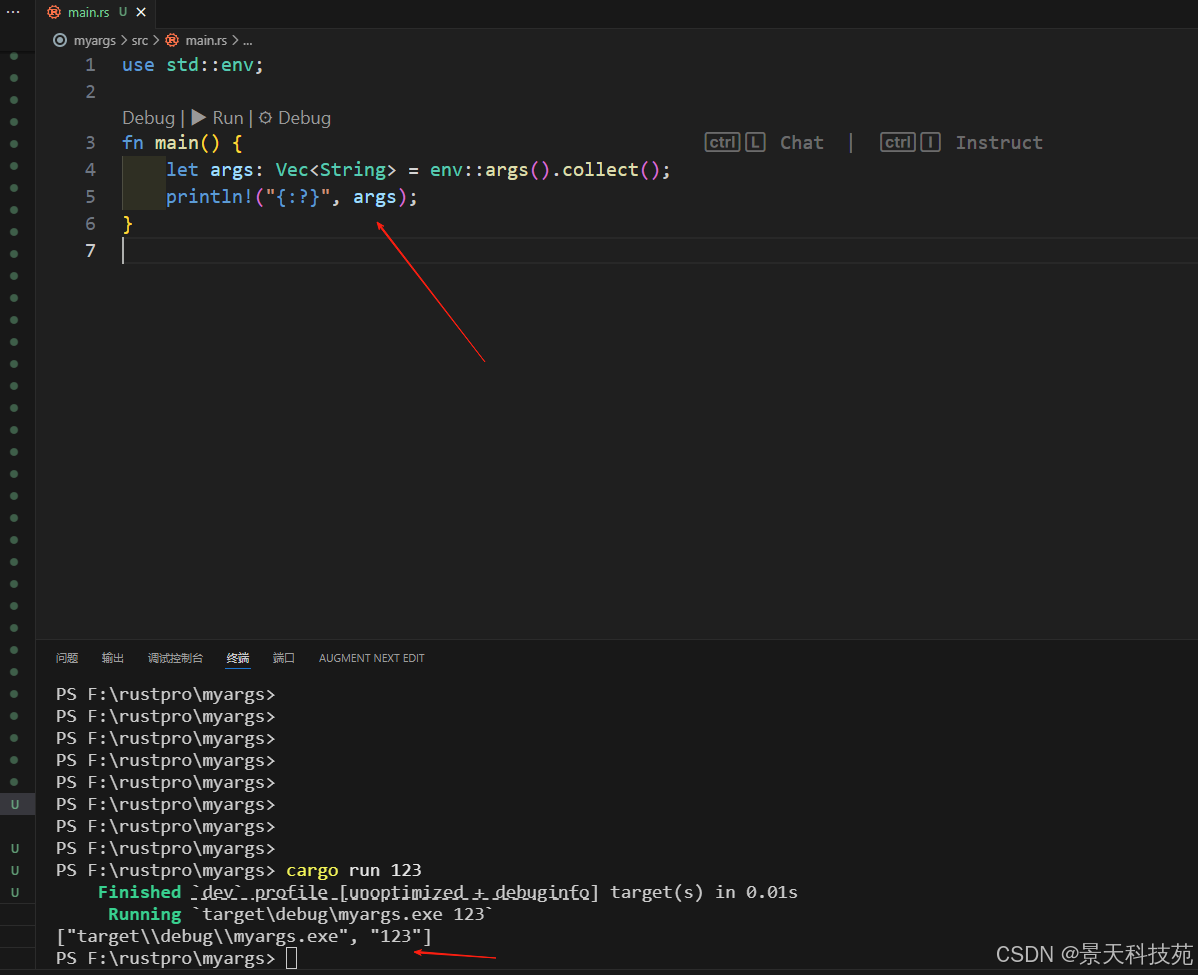Click line number 1 in the gutter
The image size is (1198, 975).
click(90, 65)
